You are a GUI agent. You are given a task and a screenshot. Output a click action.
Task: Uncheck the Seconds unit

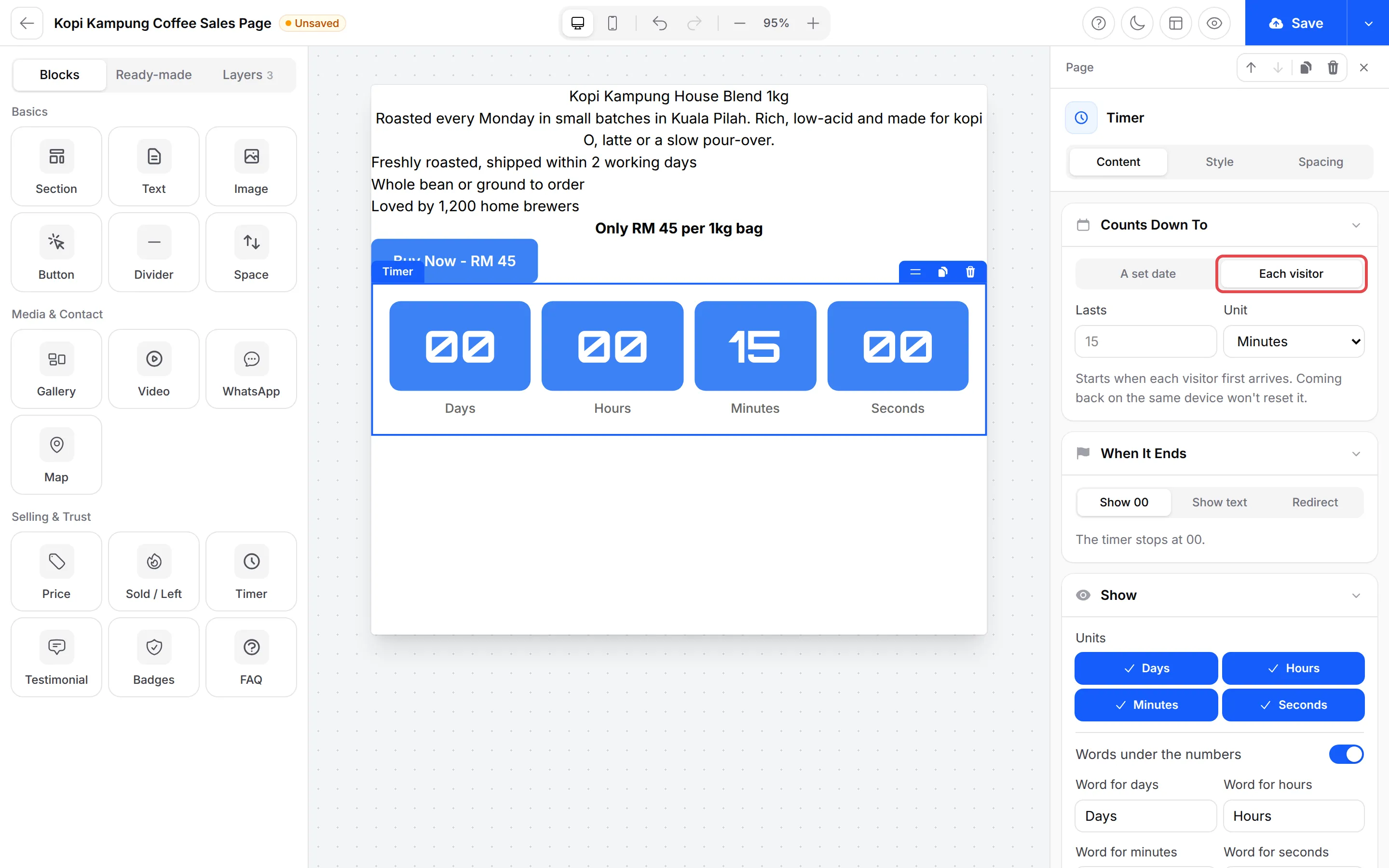click(x=1293, y=705)
